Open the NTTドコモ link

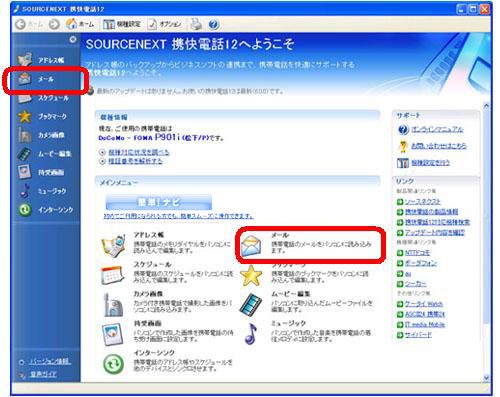(417, 253)
